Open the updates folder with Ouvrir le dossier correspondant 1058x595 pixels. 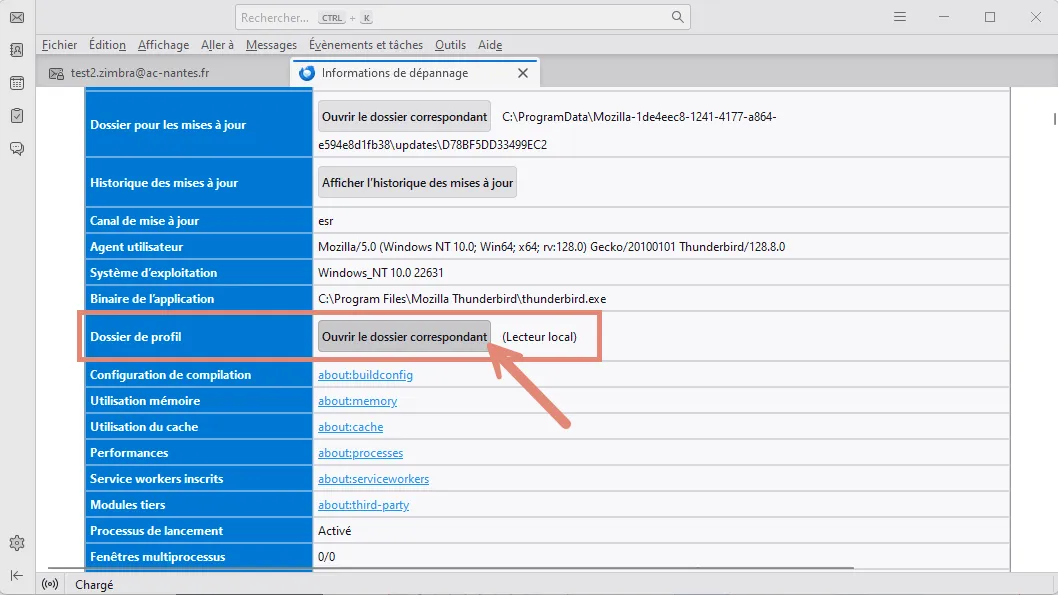[404, 117]
